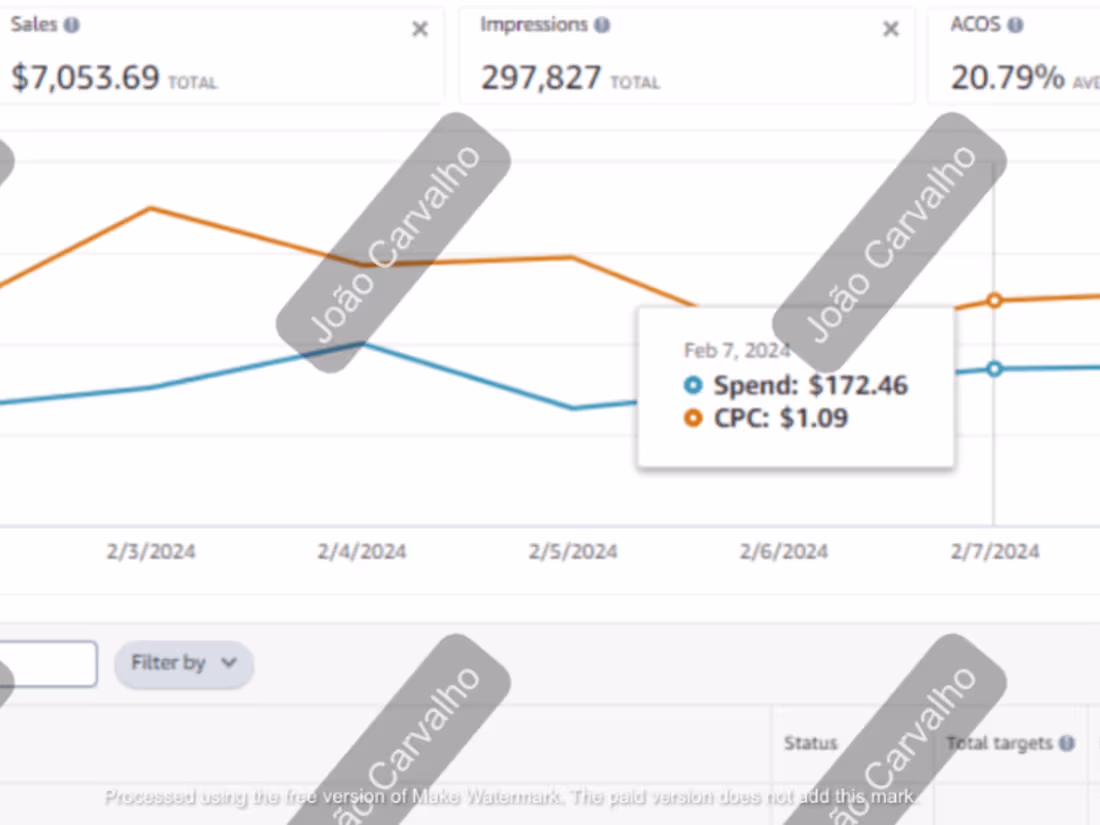
Task: Click the ACOS info icon
Action: (1016, 24)
